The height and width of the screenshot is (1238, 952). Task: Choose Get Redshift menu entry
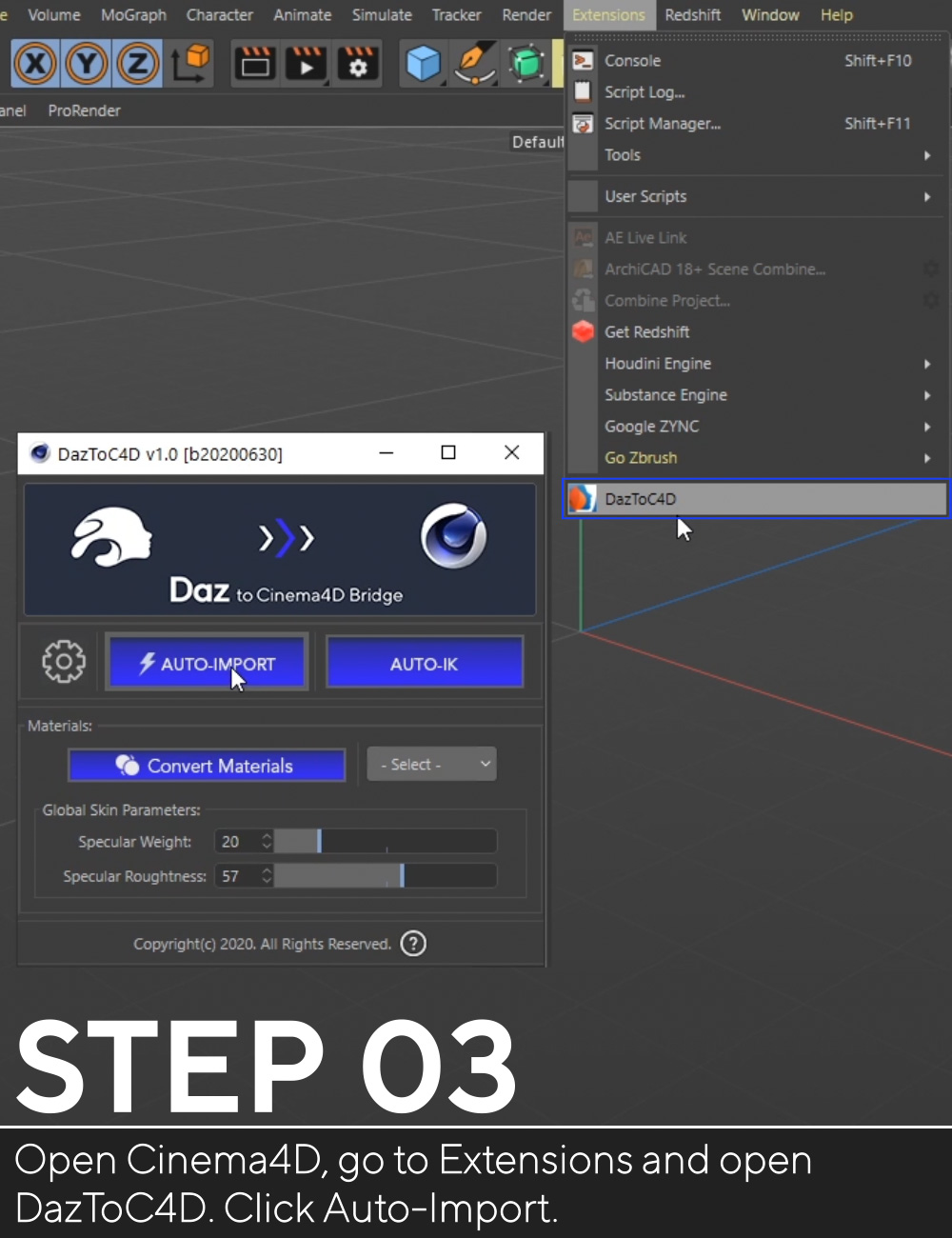[x=757, y=332]
